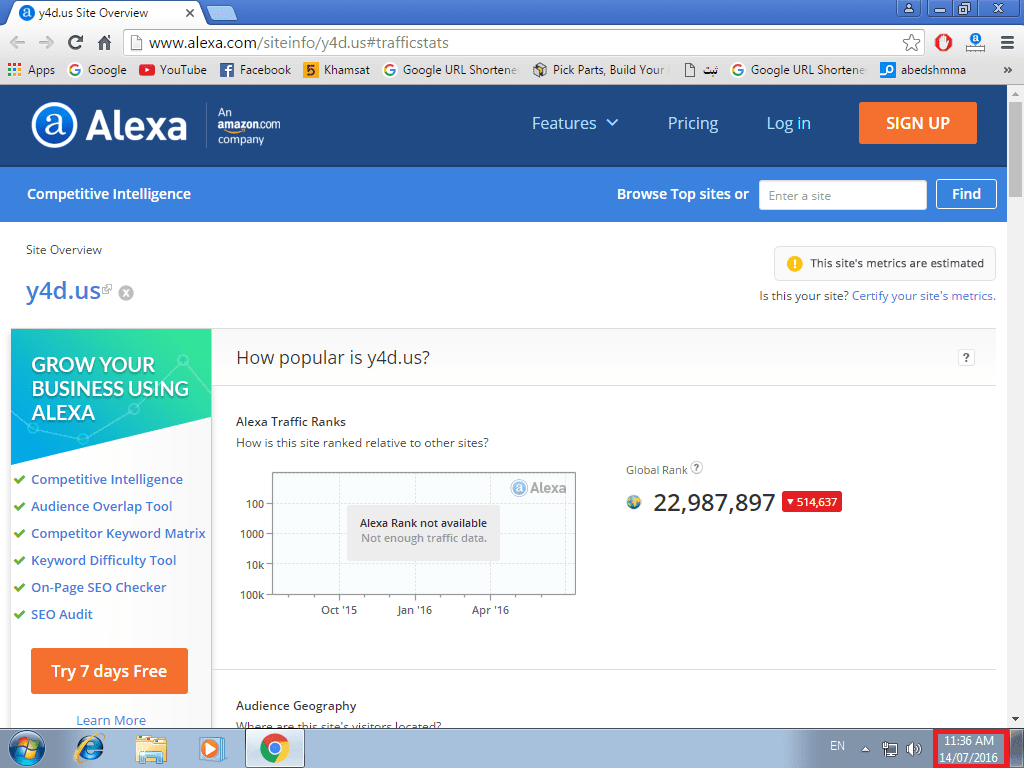The width and height of the screenshot is (1024, 768).
Task: Open the Chrome hamburger menu
Action: tap(1007, 43)
